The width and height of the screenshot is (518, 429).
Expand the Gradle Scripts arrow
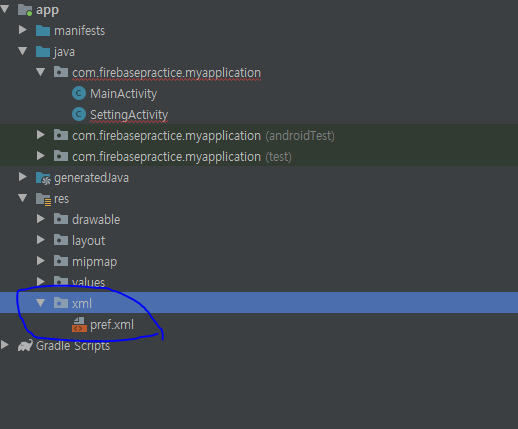pyautogui.click(x=5, y=345)
